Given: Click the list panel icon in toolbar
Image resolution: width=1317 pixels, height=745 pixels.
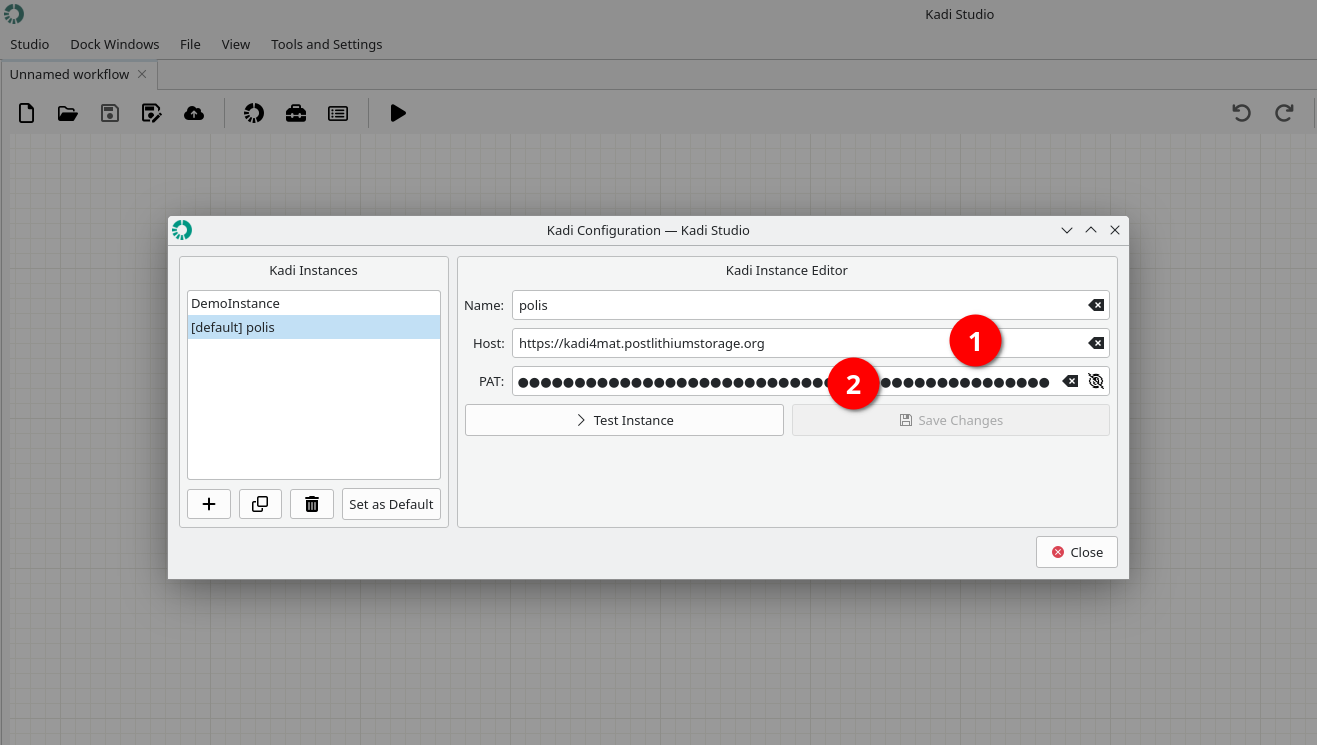Looking at the screenshot, I should point(338,113).
